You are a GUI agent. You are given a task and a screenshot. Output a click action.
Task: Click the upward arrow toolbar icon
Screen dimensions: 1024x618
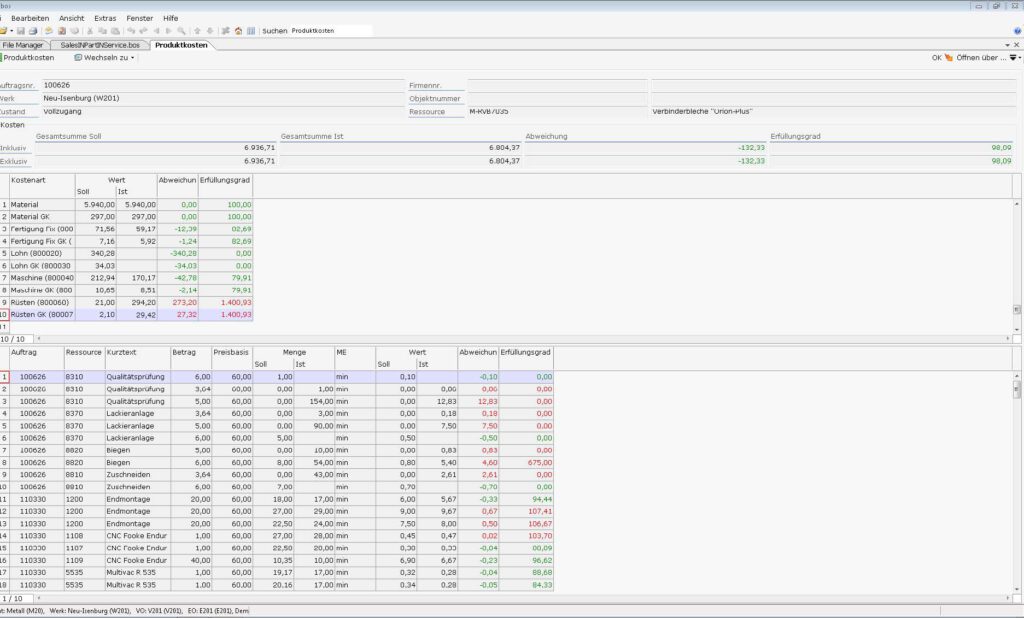pos(197,31)
